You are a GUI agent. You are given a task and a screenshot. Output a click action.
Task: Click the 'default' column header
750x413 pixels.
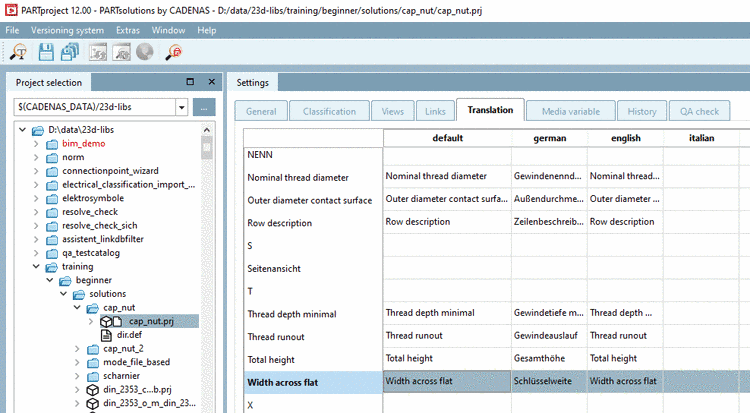[x=448, y=138]
